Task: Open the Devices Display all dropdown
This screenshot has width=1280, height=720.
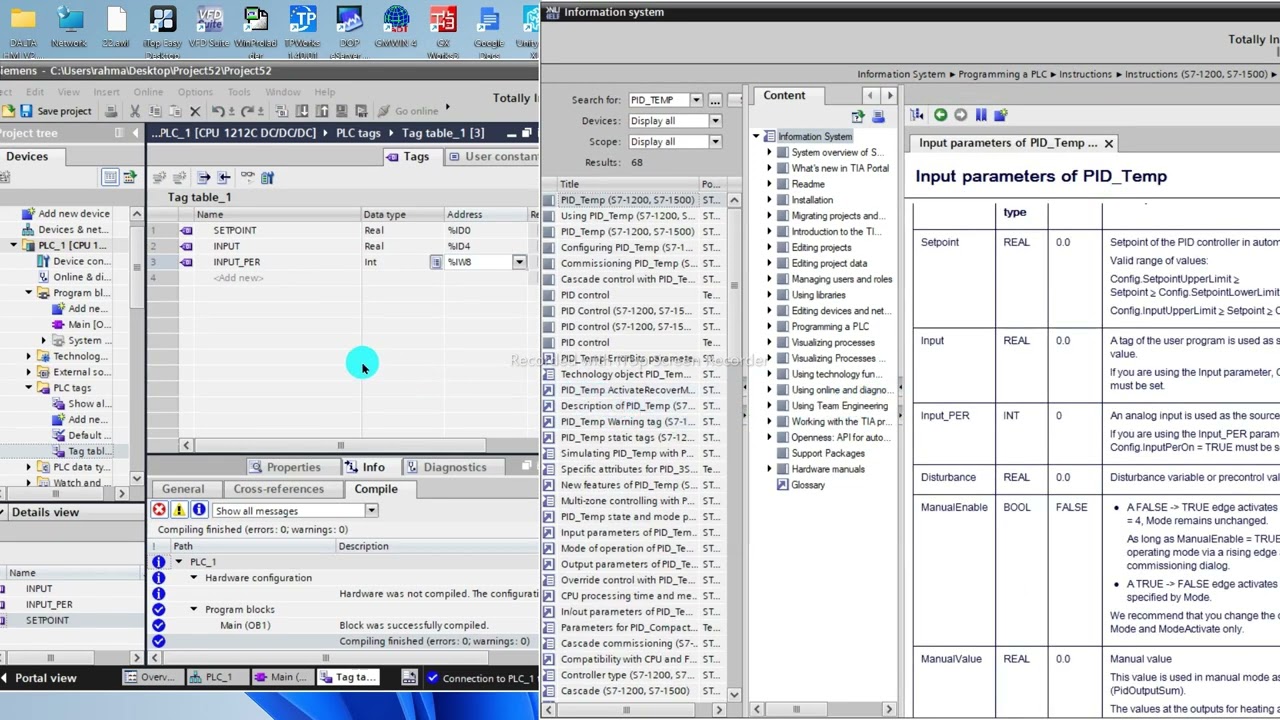Action: [715, 121]
